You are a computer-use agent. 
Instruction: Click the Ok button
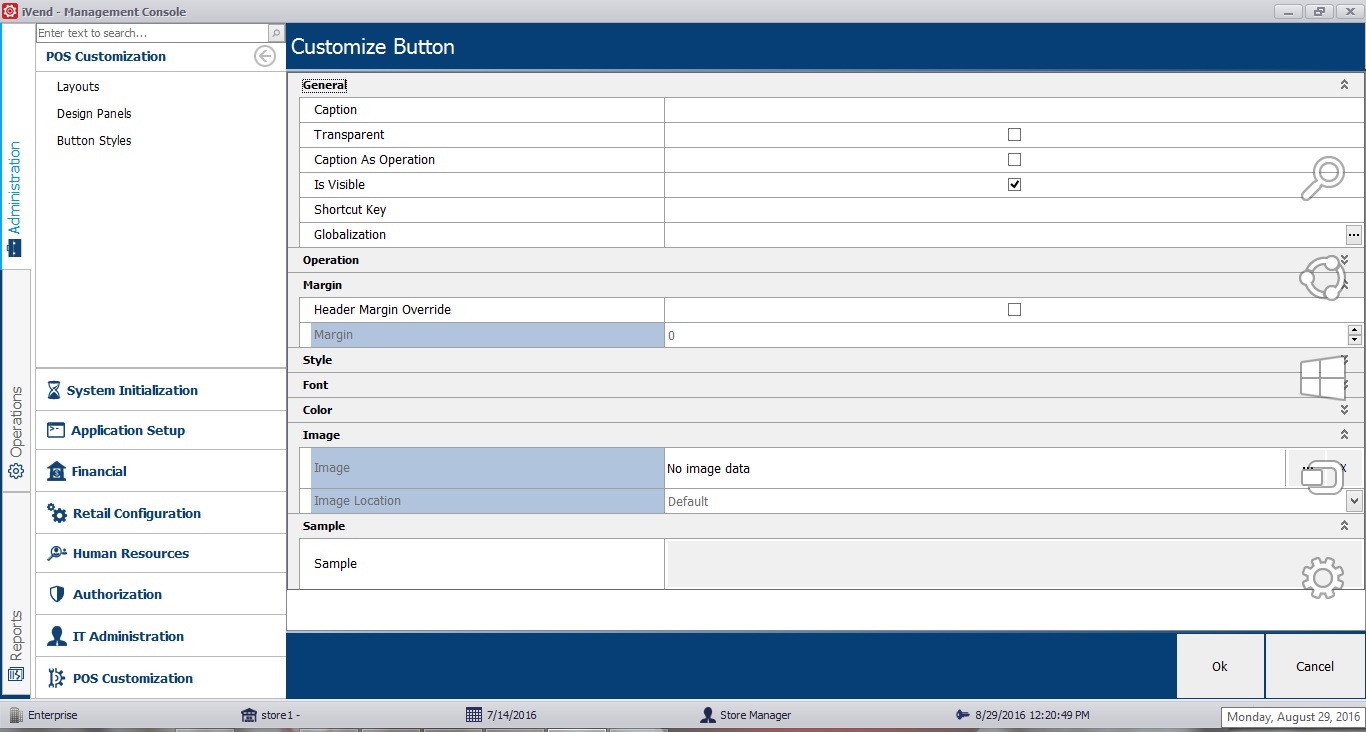pyautogui.click(x=1219, y=666)
